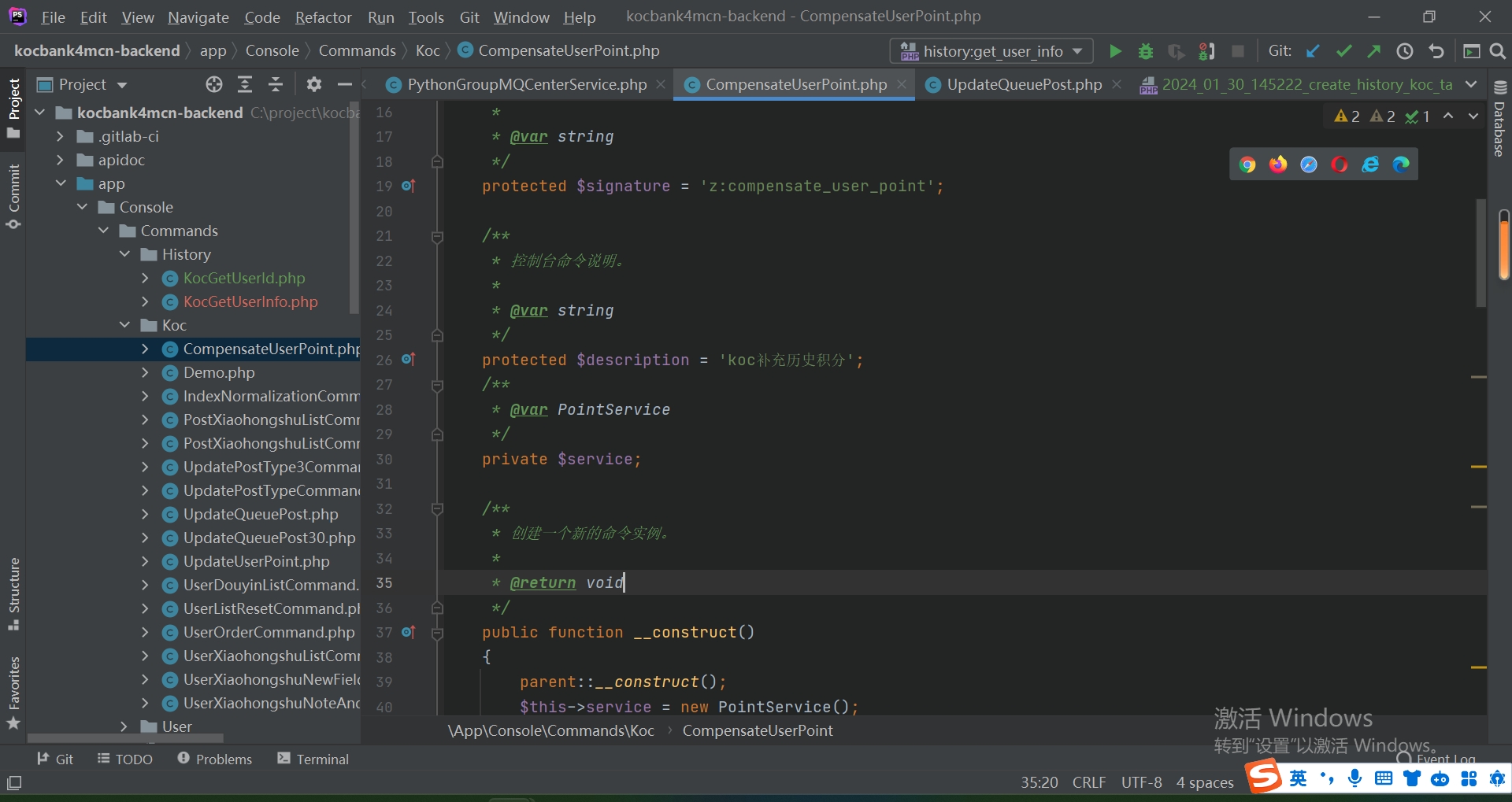Open the Database tool window

point(1499,120)
